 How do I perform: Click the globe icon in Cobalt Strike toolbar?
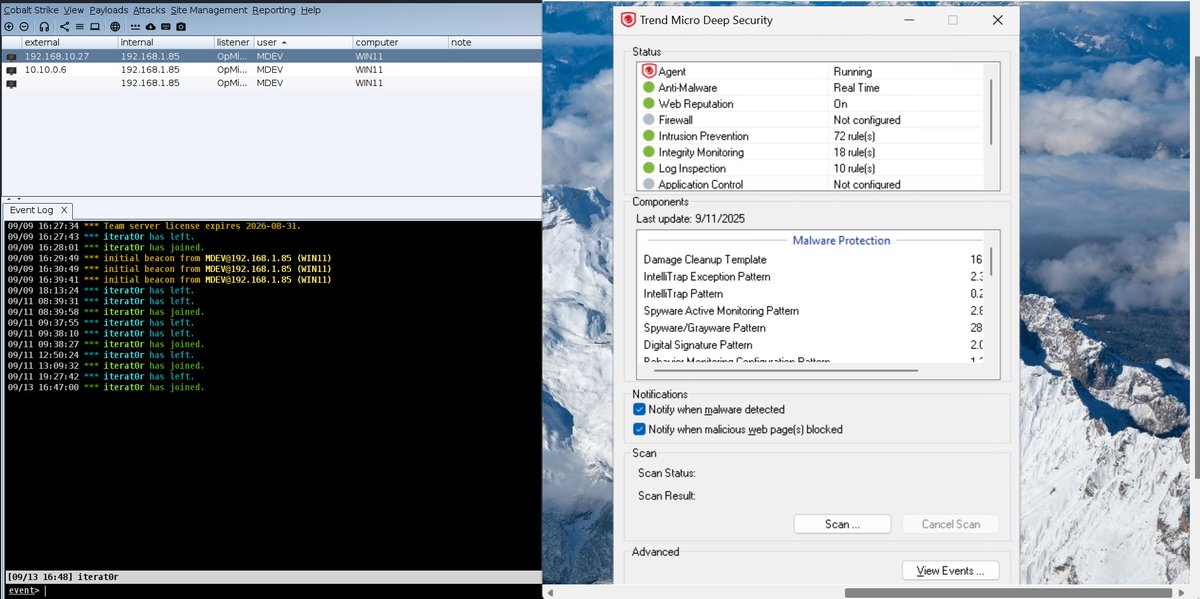pyautogui.click(x=115, y=26)
